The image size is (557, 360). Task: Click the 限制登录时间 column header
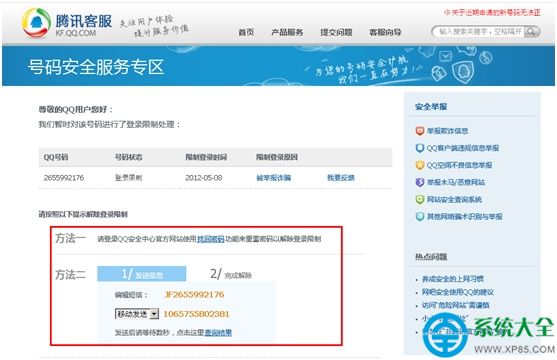(206, 157)
